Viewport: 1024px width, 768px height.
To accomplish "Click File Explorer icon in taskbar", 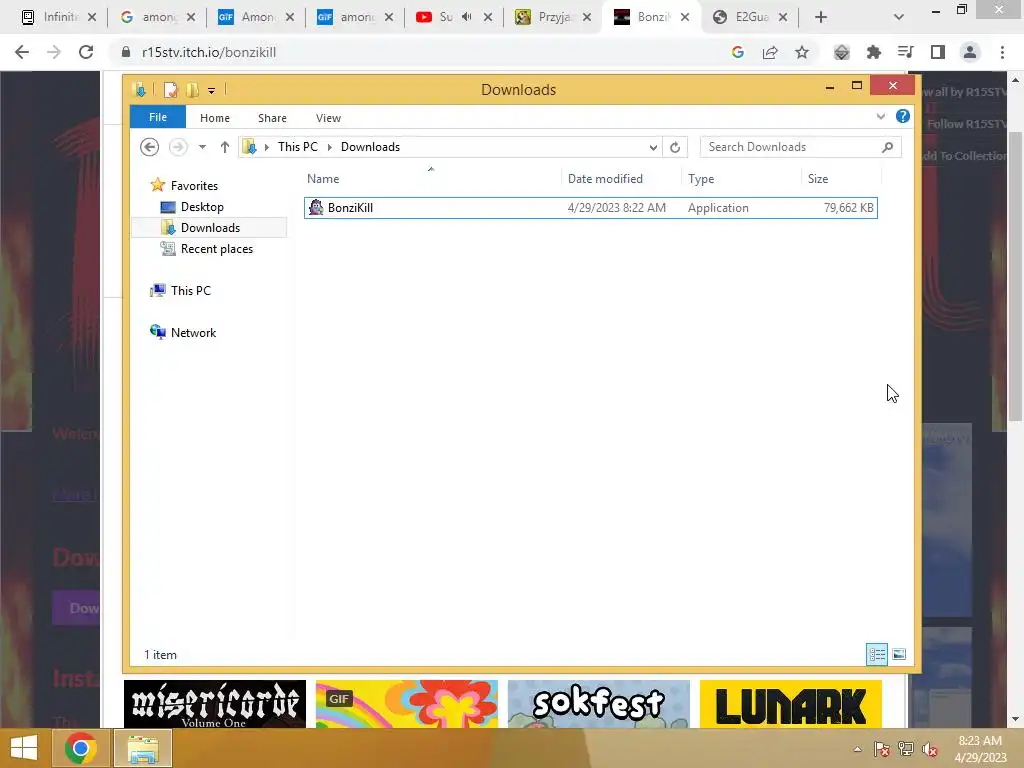I will coord(143,748).
